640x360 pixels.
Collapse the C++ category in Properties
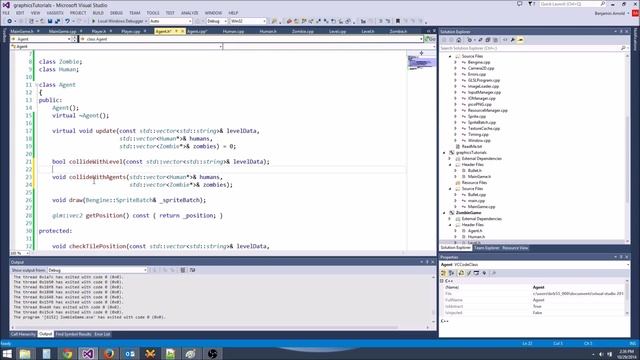[442, 281]
